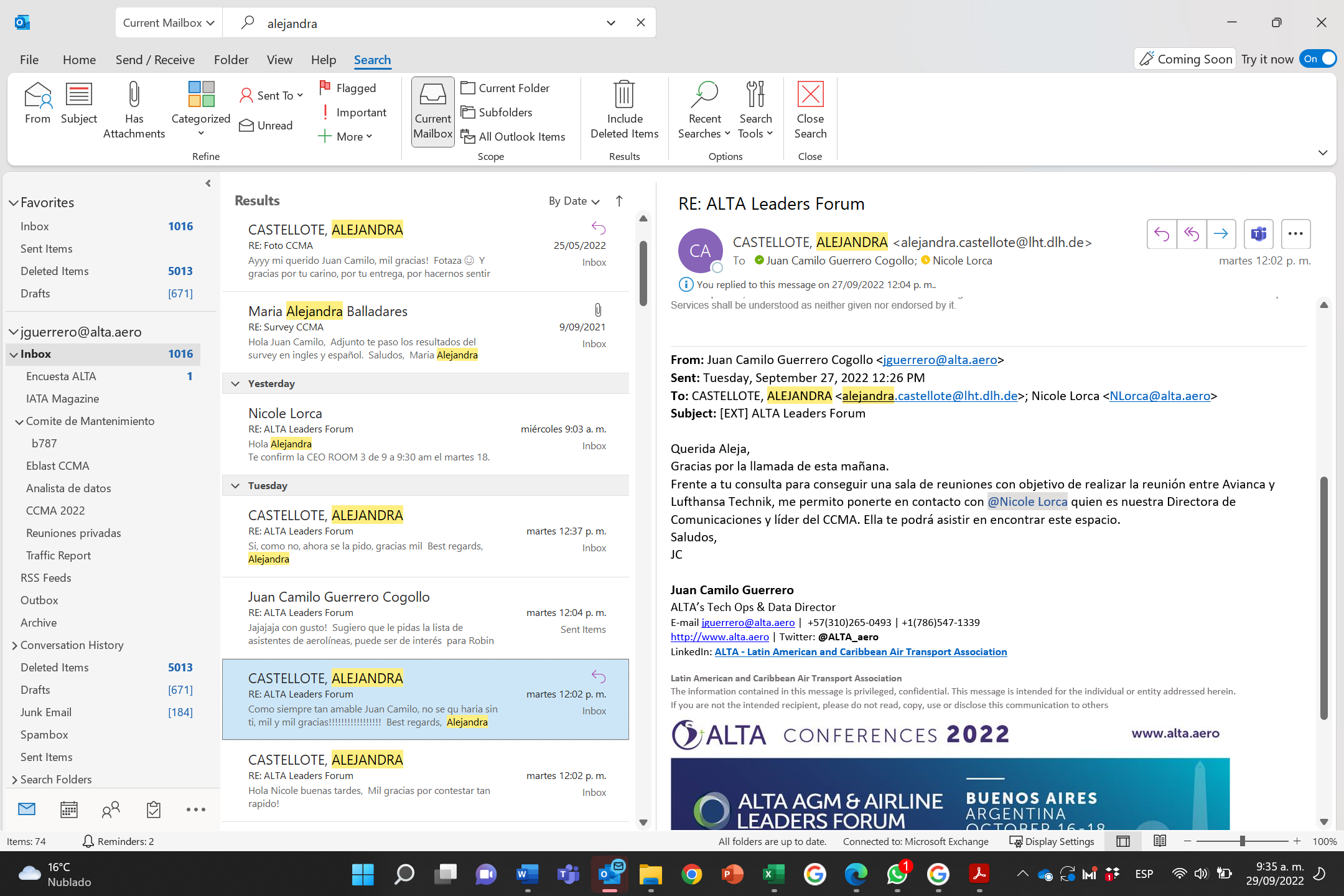Open the Current Mailbox scope dropdown
This screenshot has width=1344, height=896.
pyautogui.click(x=168, y=23)
